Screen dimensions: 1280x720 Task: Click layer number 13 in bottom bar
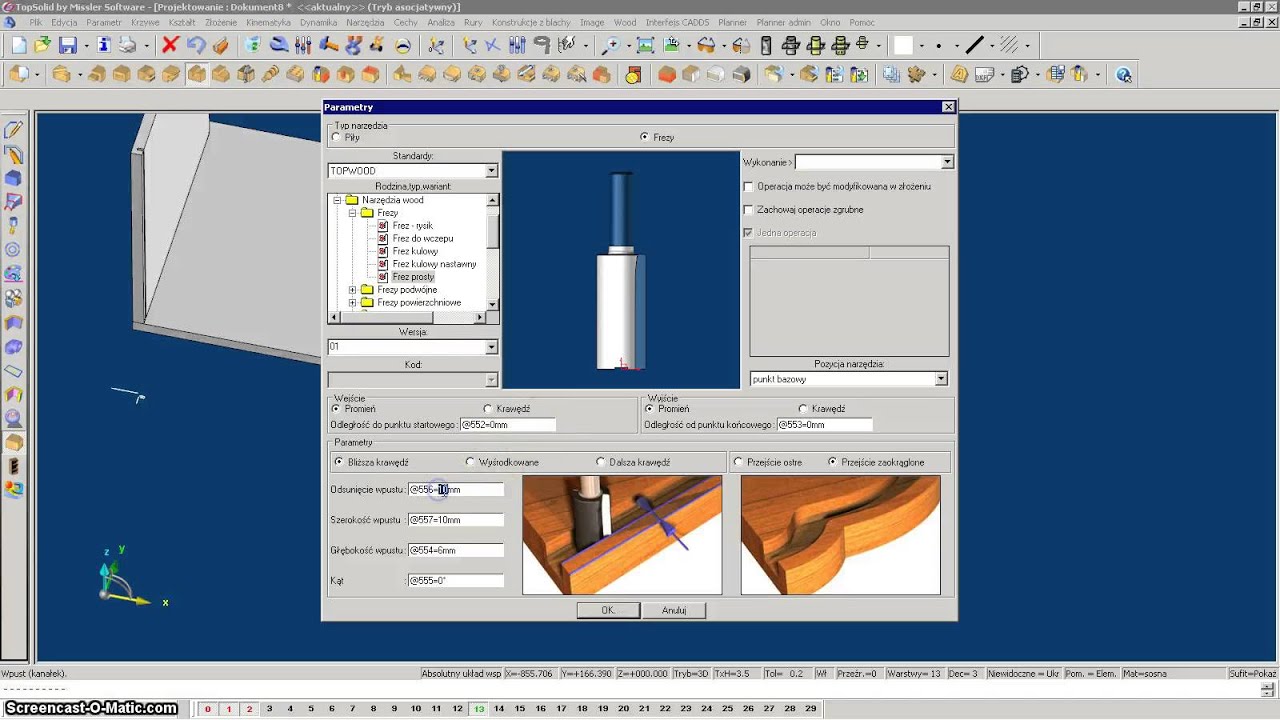coord(479,709)
